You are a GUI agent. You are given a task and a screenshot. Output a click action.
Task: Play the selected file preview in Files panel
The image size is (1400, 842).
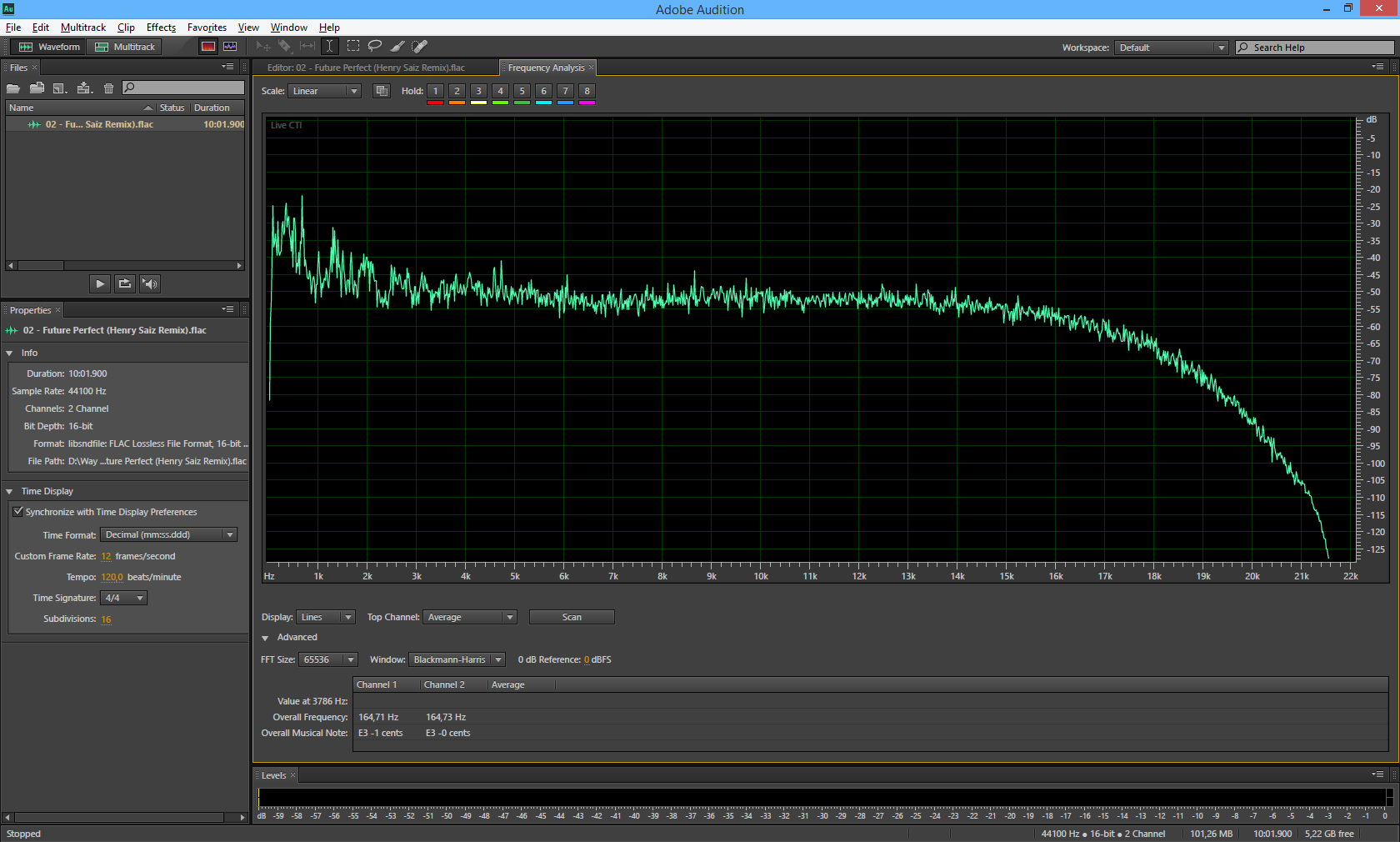pyautogui.click(x=100, y=284)
